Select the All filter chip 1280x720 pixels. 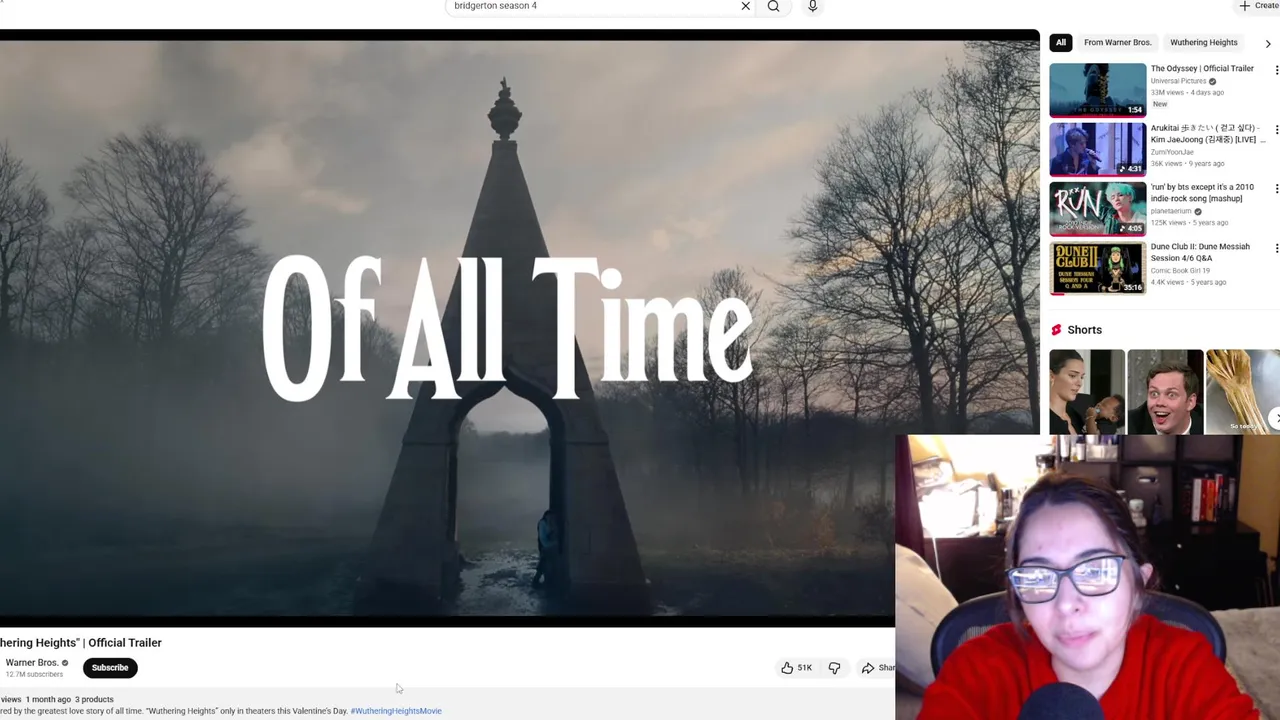coord(1060,42)
